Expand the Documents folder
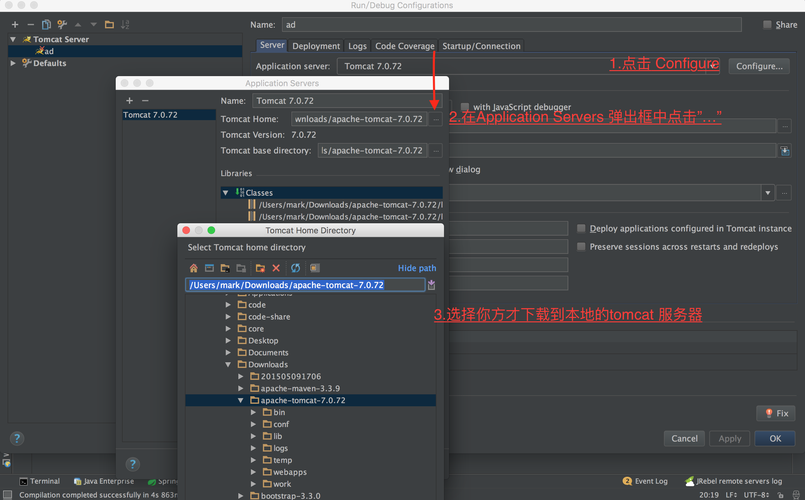The width and height of the screenshot is (805, 500). pos(228,353)
